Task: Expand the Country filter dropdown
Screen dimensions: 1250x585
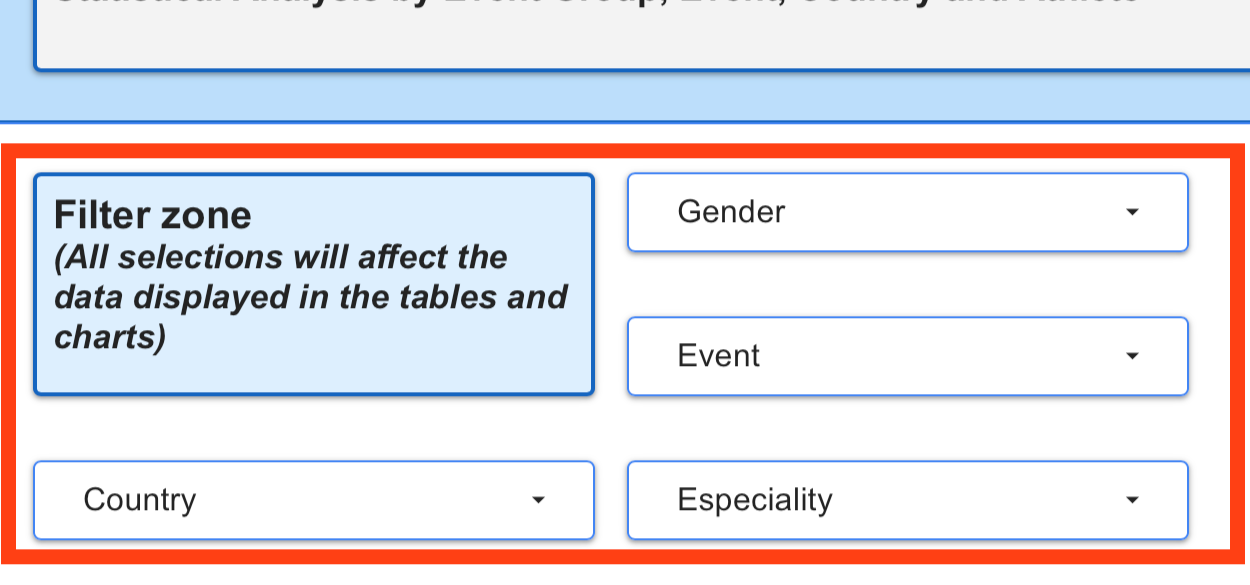Action: [x=314, y=500]
